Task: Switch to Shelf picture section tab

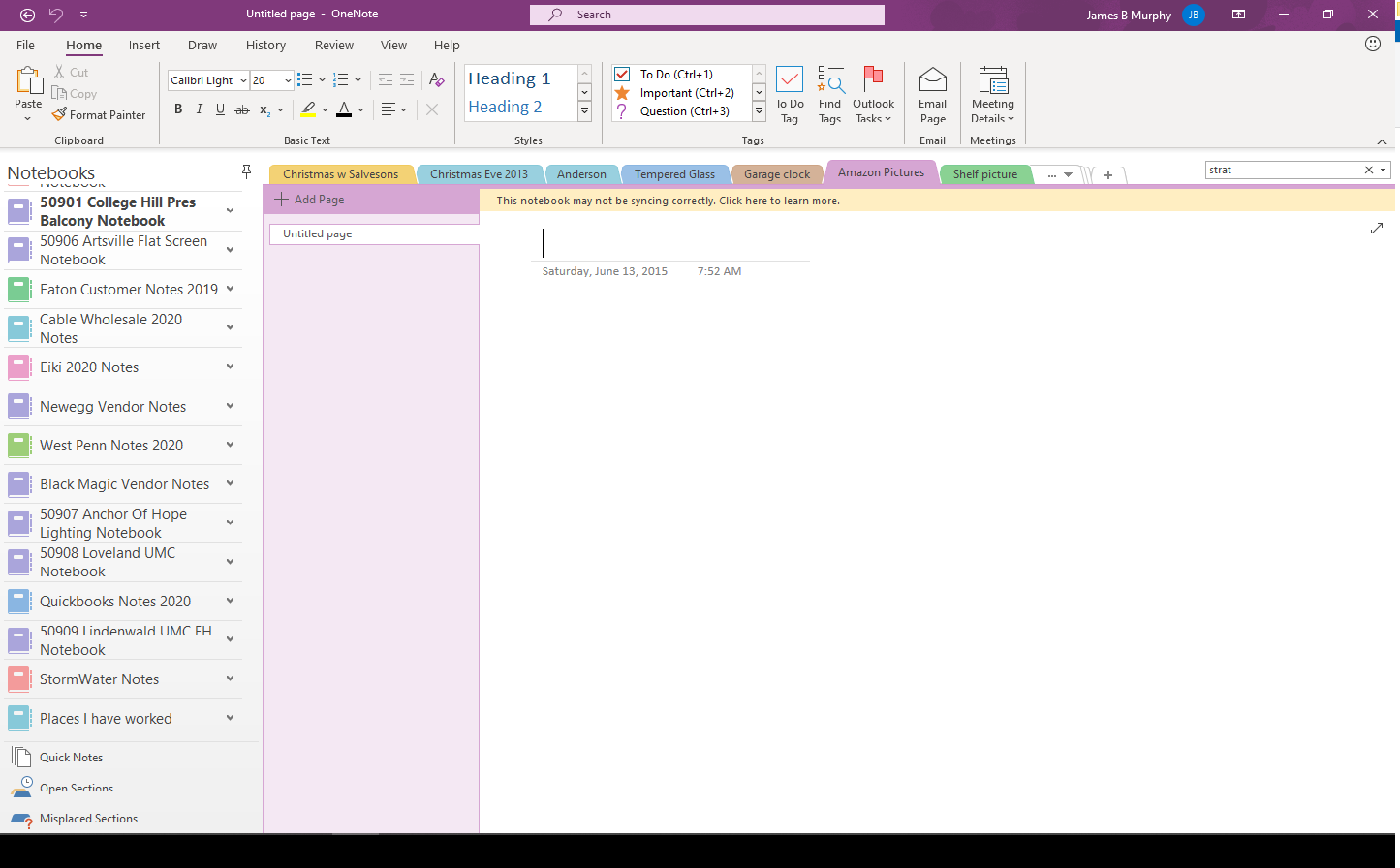Action: (985, 174)
